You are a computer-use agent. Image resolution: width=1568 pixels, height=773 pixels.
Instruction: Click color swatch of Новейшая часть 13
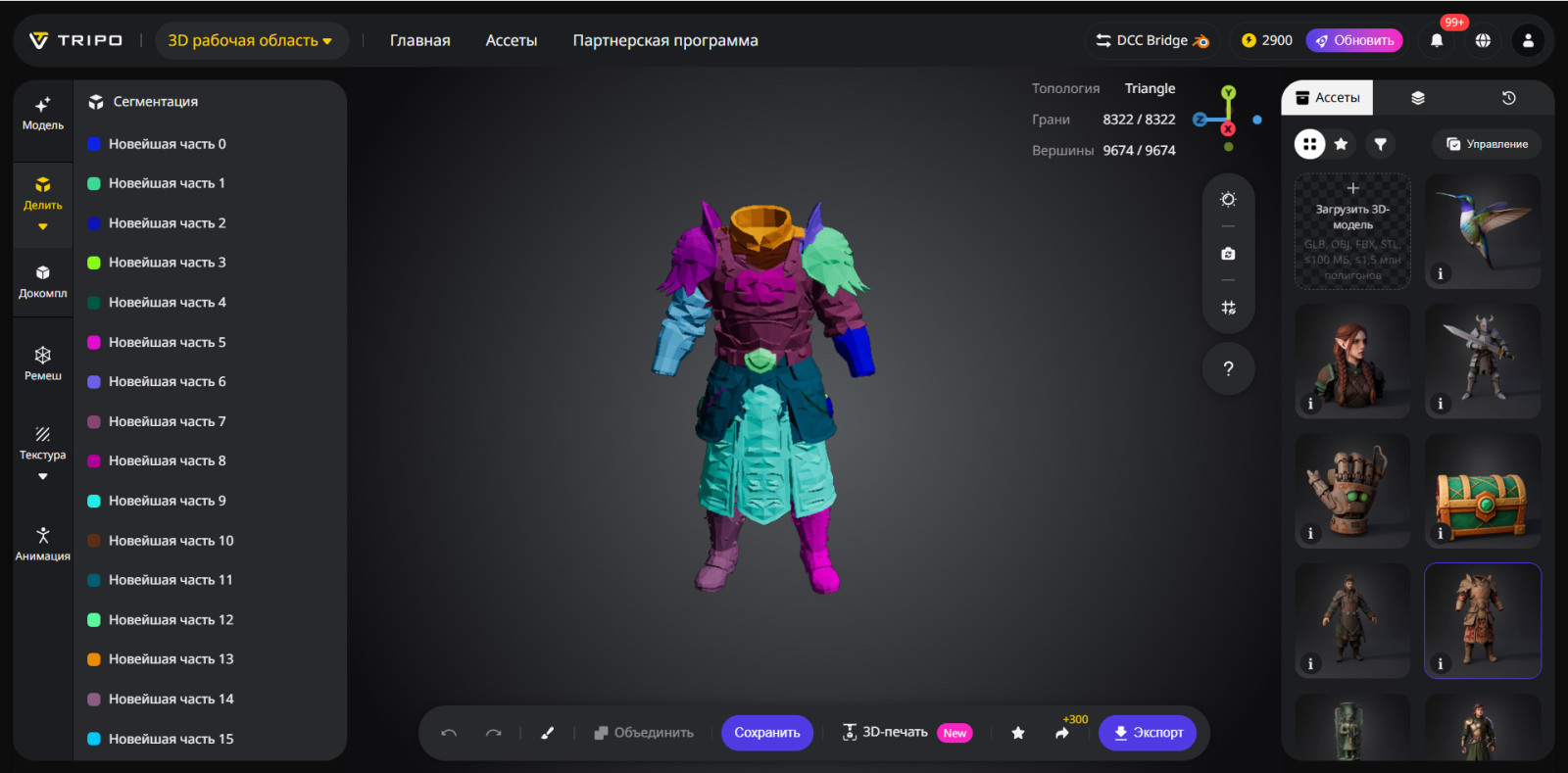[x=94, y=659]
